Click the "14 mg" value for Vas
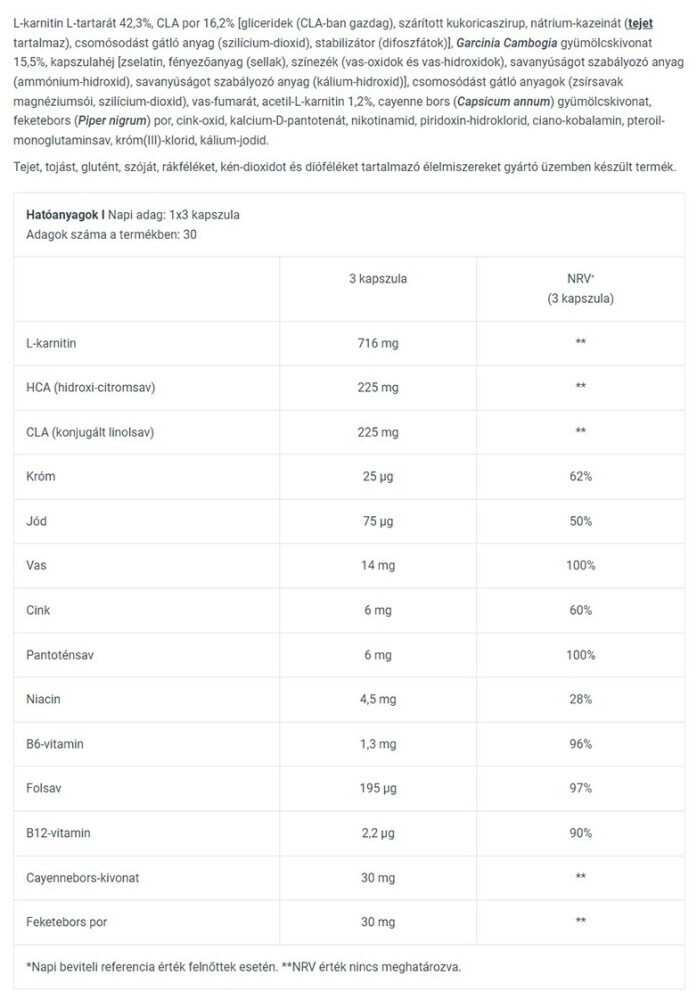This screenshot has width=696, height=992. 376,566
